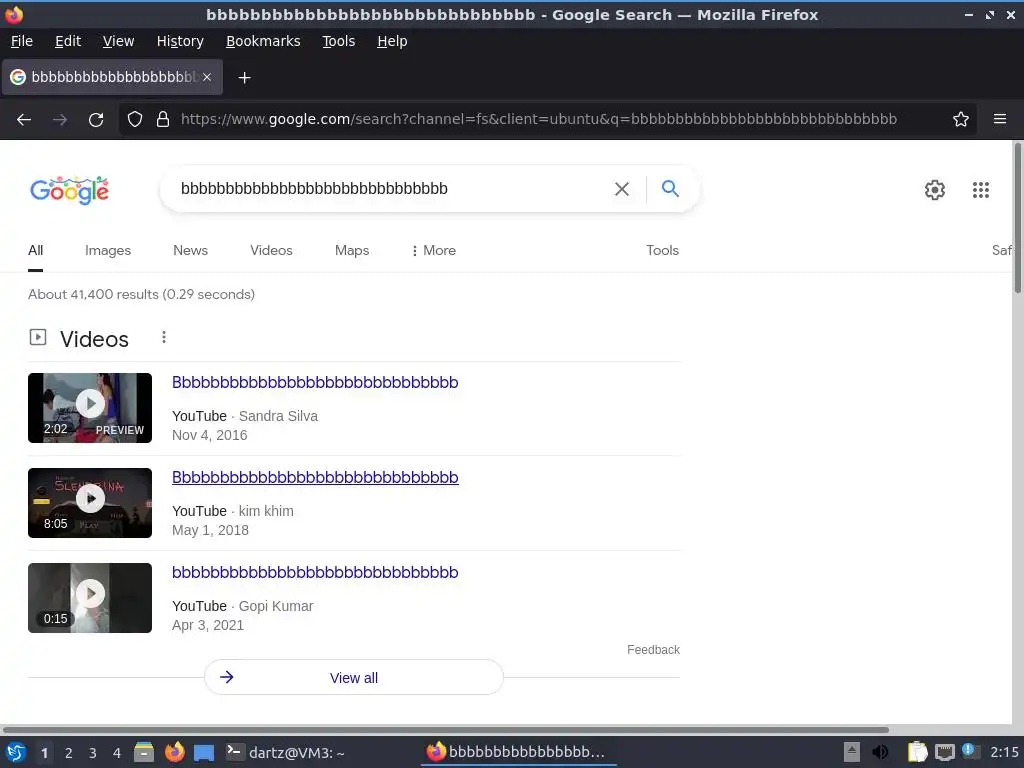1024x768 pixels.
Task: Click the clock showing 2:15
Action: point(1004,752)
